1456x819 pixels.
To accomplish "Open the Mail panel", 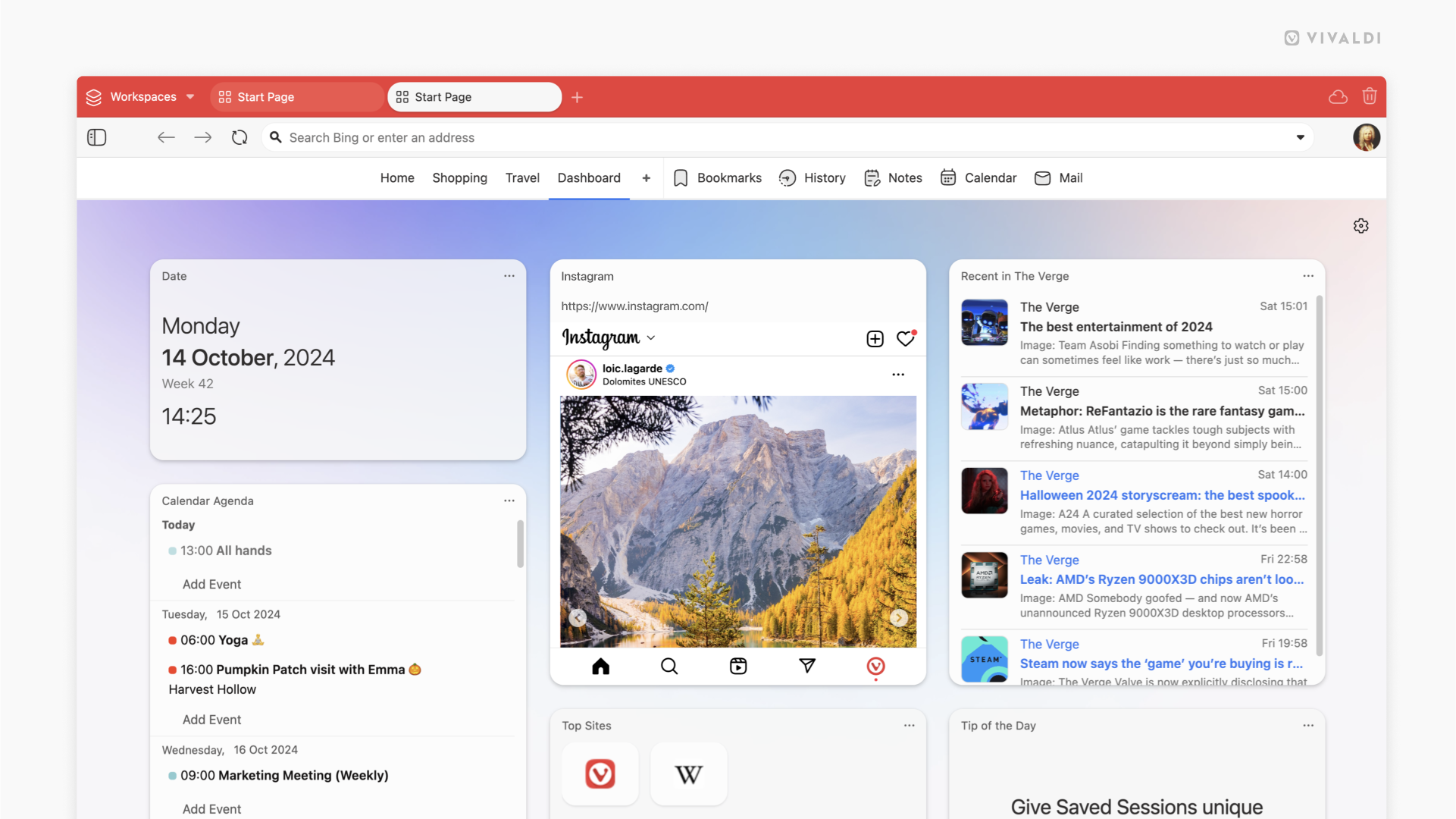I will coord(1057,177).
